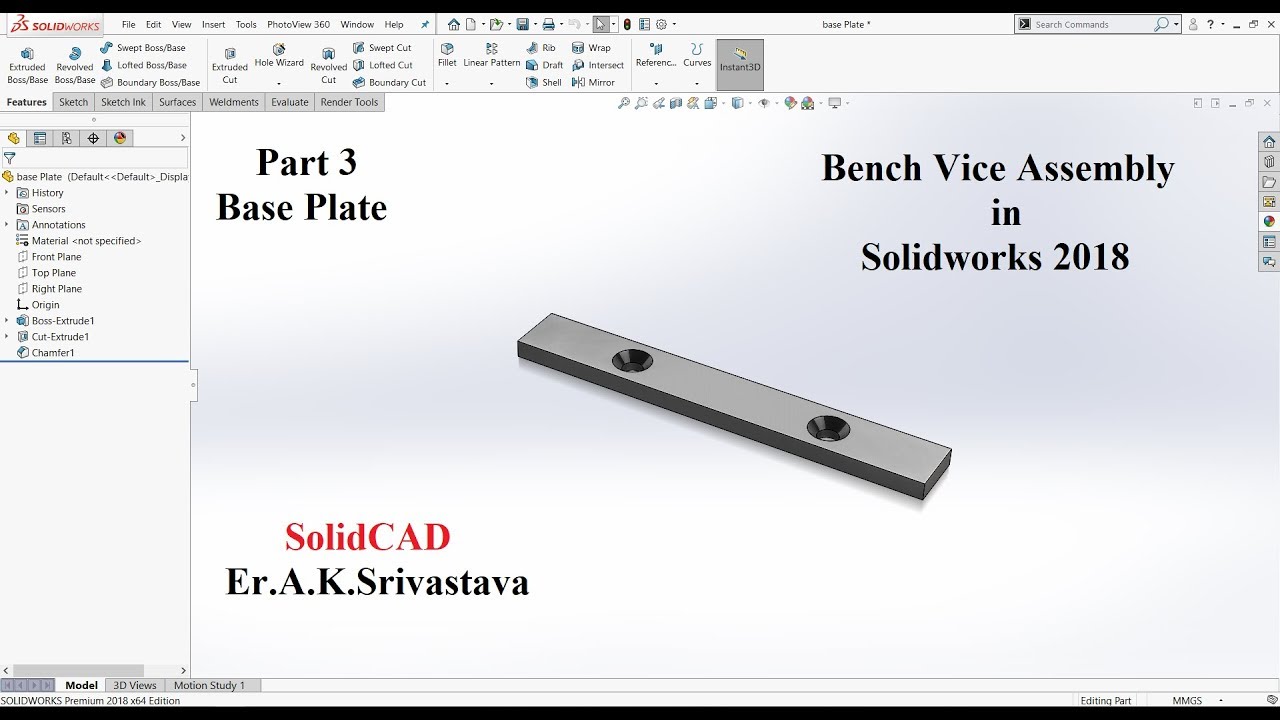The height and width of the screenshot is (720, 1280).
Task: Select Material not specified item
Action: (79, 241)
